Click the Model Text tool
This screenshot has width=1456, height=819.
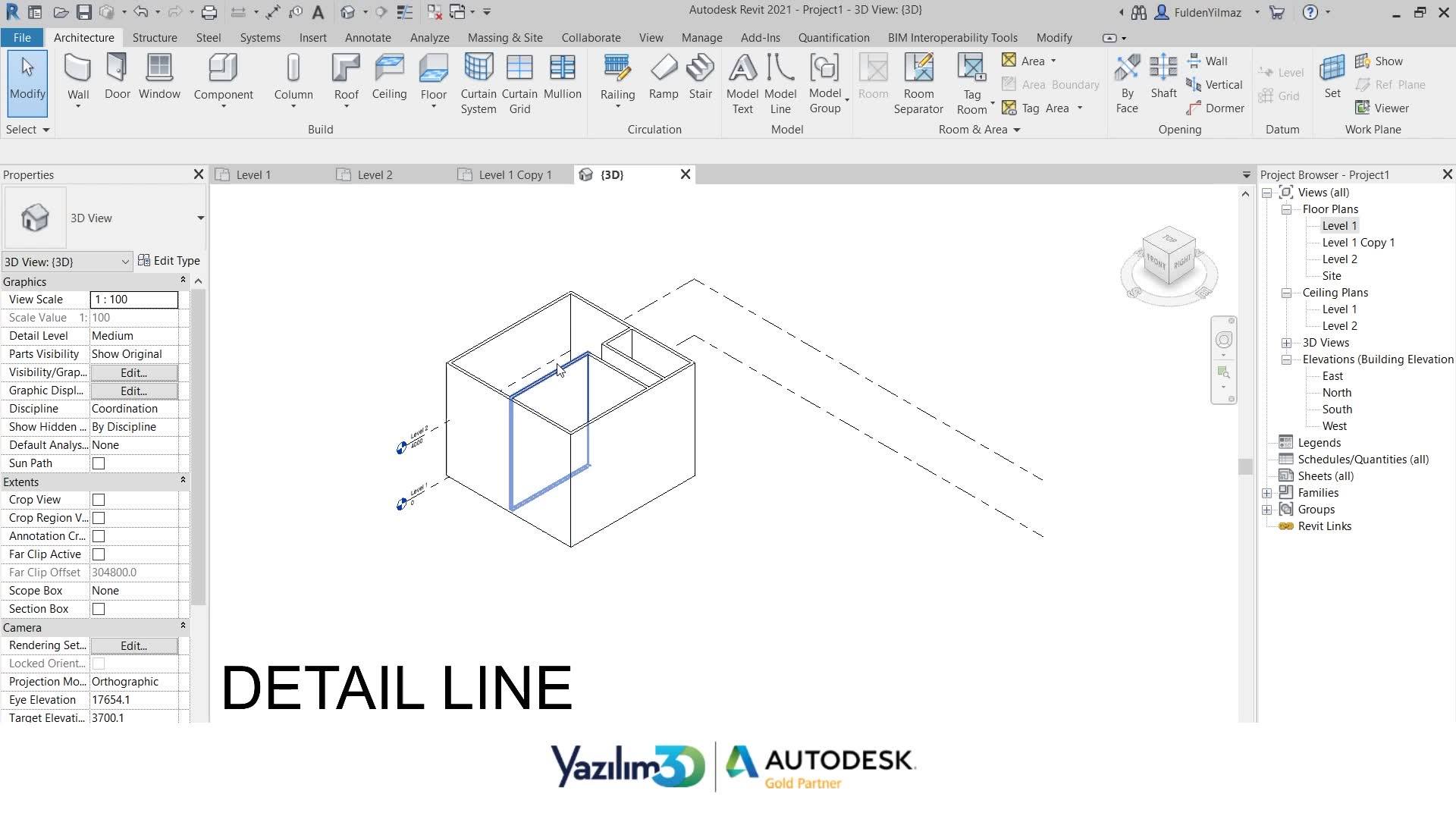click(x=742, y=84)
